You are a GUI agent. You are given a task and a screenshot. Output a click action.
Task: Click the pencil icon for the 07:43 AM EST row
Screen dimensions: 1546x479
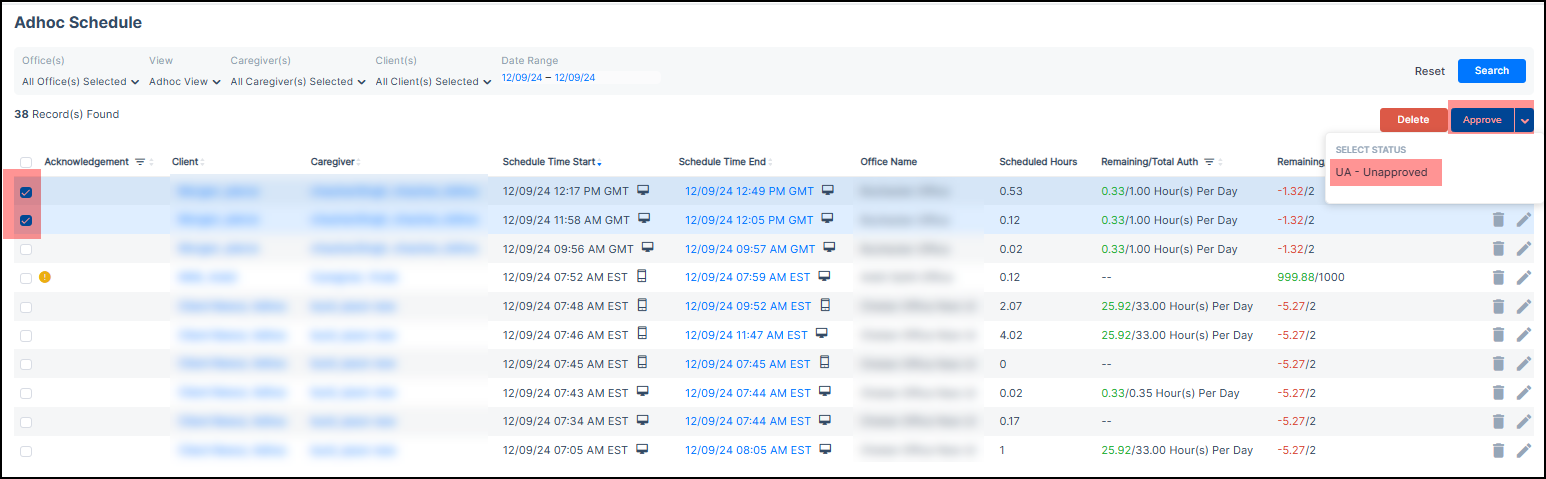point(1523,393)
